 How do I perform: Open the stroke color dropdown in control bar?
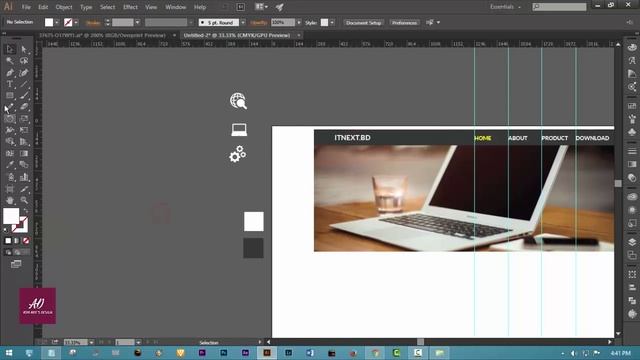(x=76, y=22)
